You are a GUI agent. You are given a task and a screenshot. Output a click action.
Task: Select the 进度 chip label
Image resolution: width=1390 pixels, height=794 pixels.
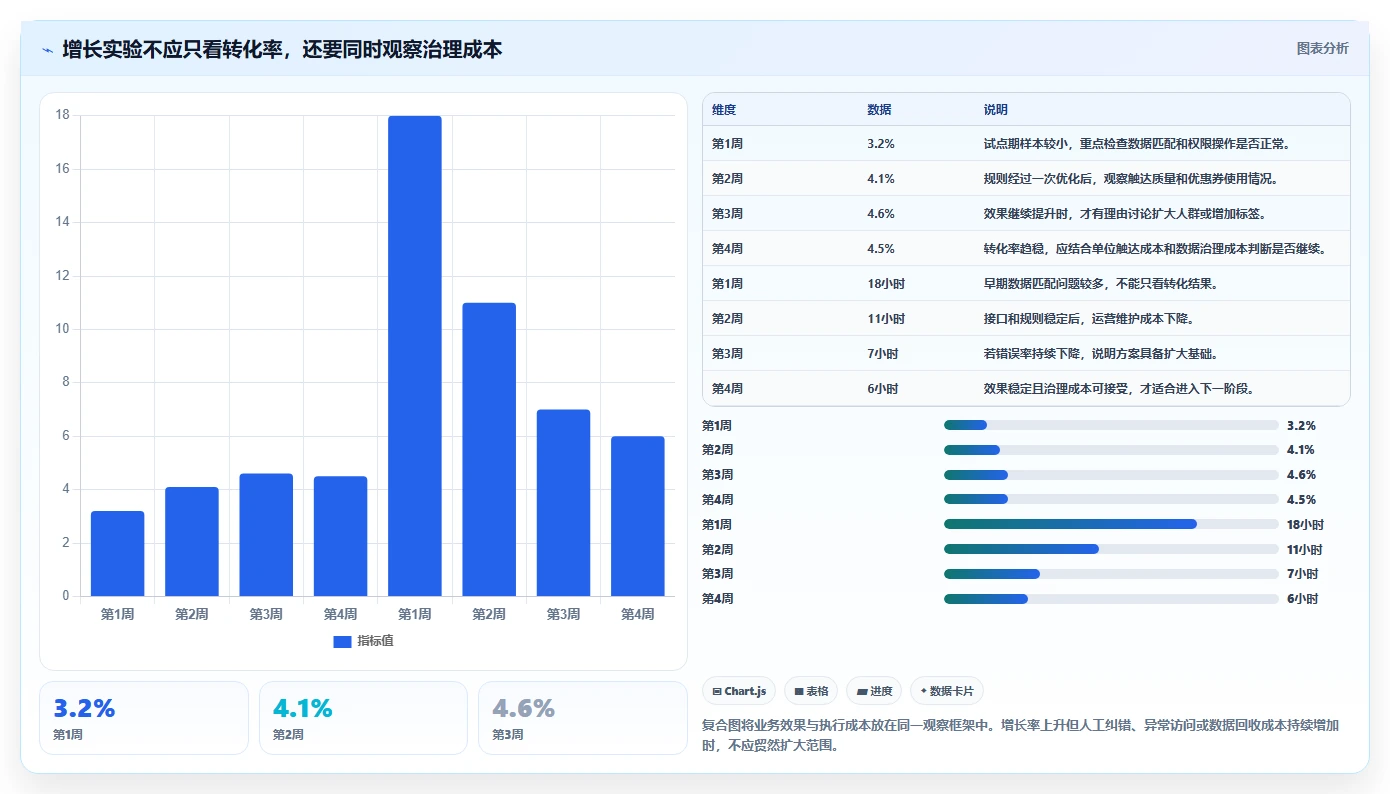881,691
